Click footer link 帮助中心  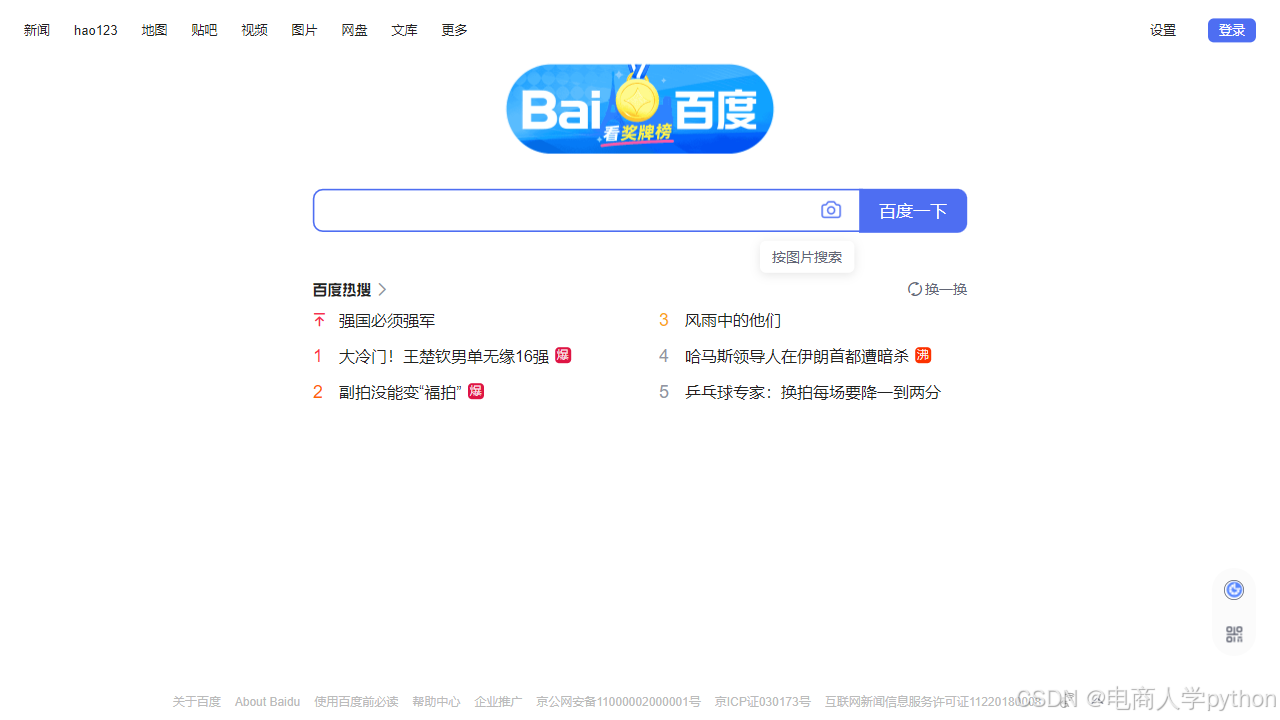coord(436,702)
